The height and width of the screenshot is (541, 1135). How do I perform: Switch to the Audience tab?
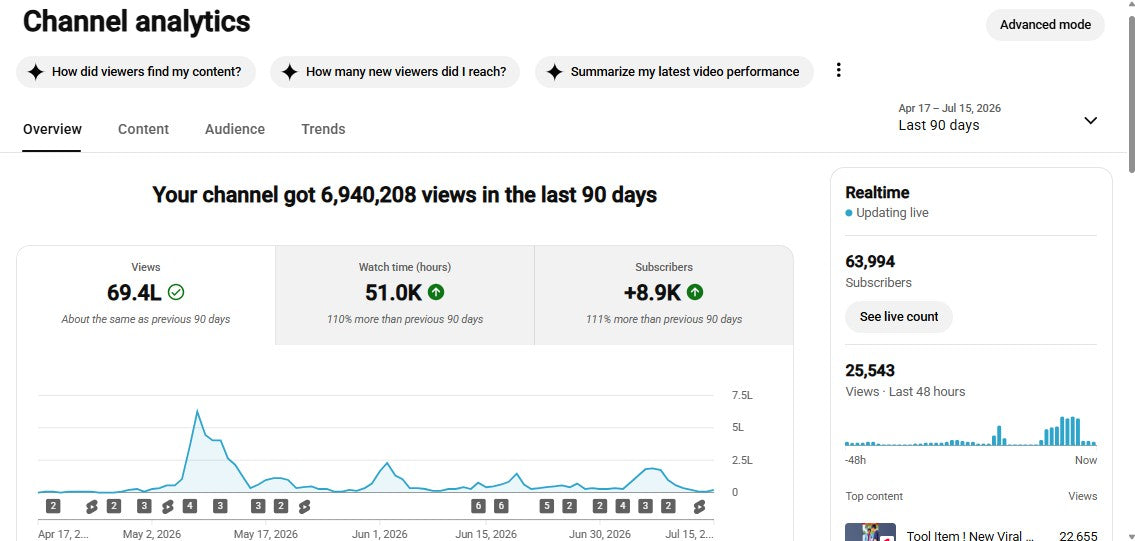point(235,129)
